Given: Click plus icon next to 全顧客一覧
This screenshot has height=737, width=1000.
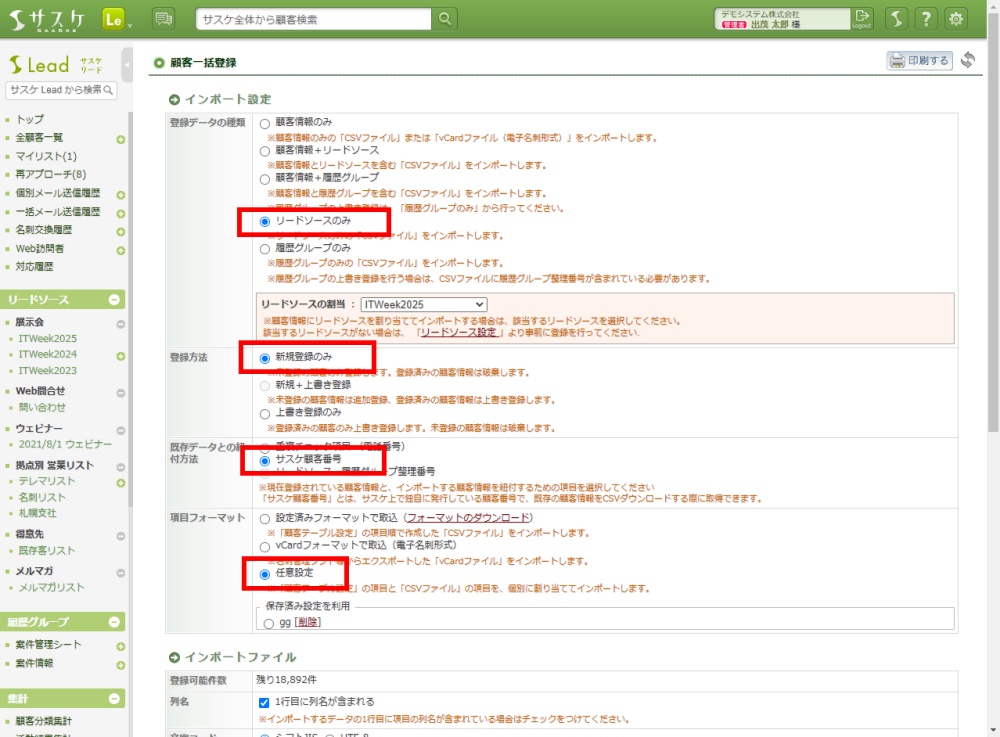Looking at the screenshot, I should 121,139.
